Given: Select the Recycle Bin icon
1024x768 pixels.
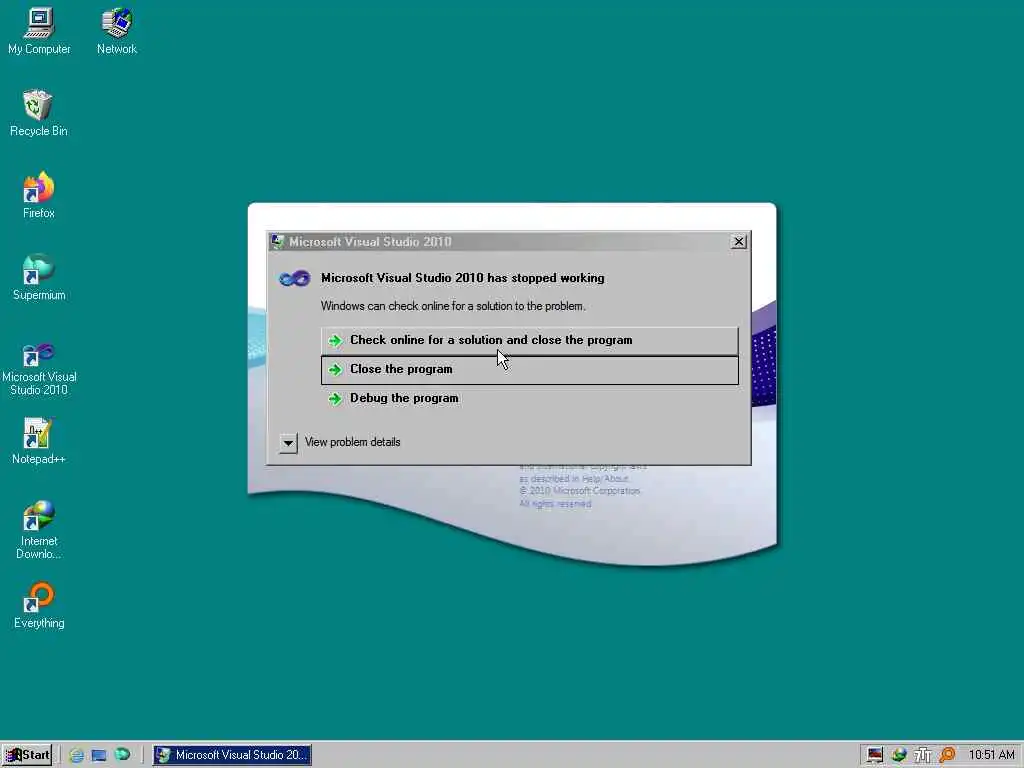Looking at the screenshot, I should tap(39, 113).
